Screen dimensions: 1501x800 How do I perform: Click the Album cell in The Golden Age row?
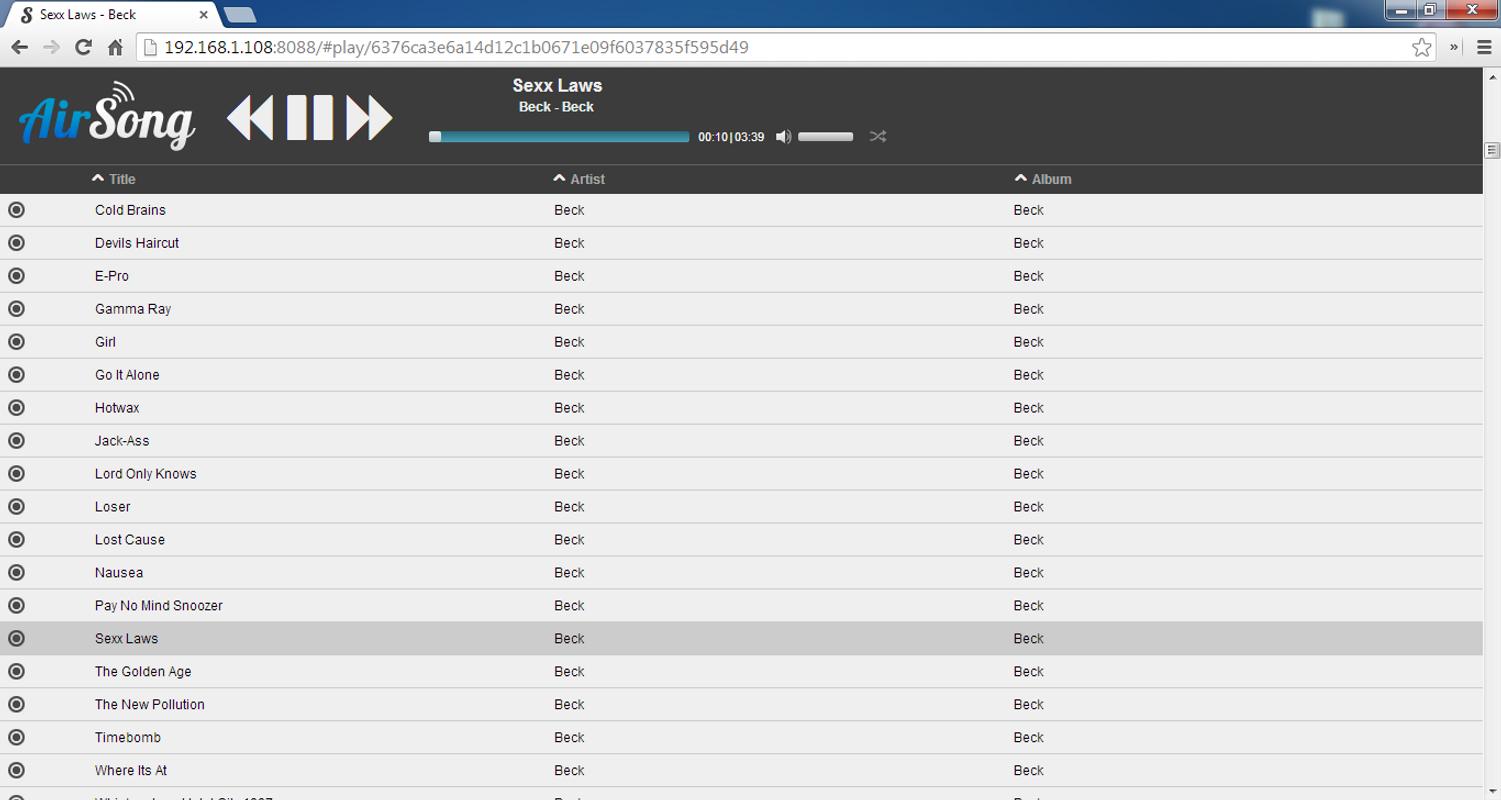[1028, 672]
